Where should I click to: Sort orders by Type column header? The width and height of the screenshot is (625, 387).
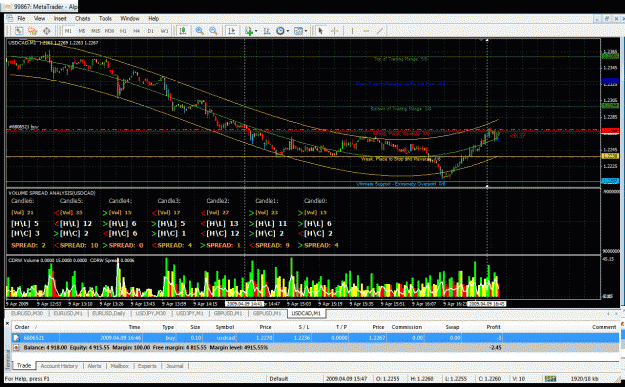[x=168, y=327]
